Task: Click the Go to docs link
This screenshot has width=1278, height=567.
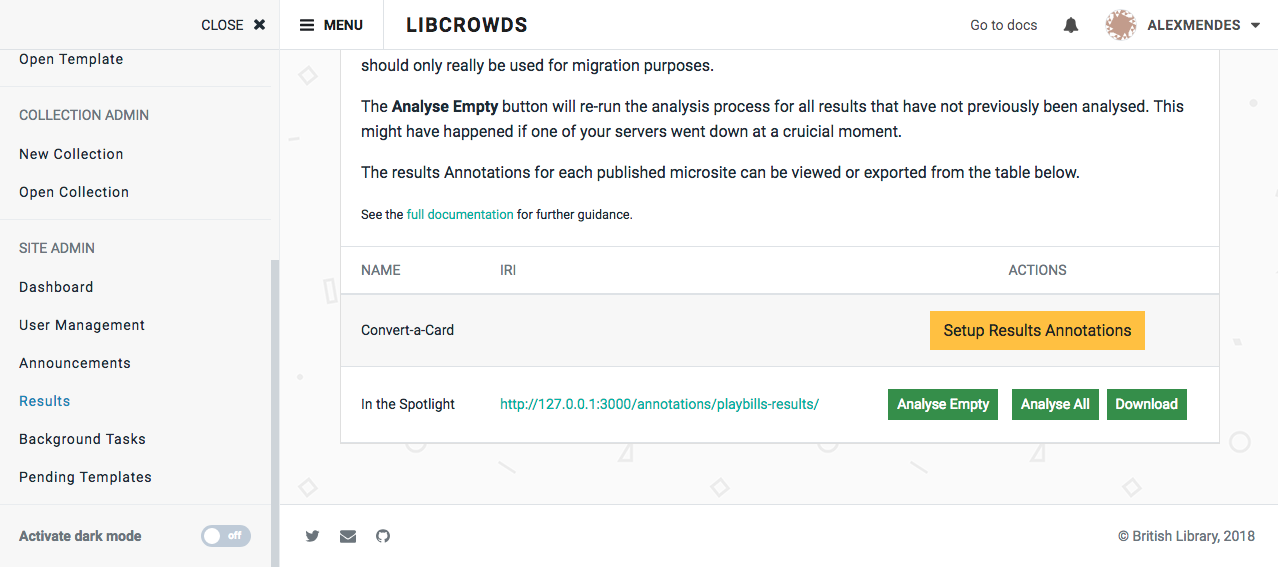Action: tap(1003, 25)
